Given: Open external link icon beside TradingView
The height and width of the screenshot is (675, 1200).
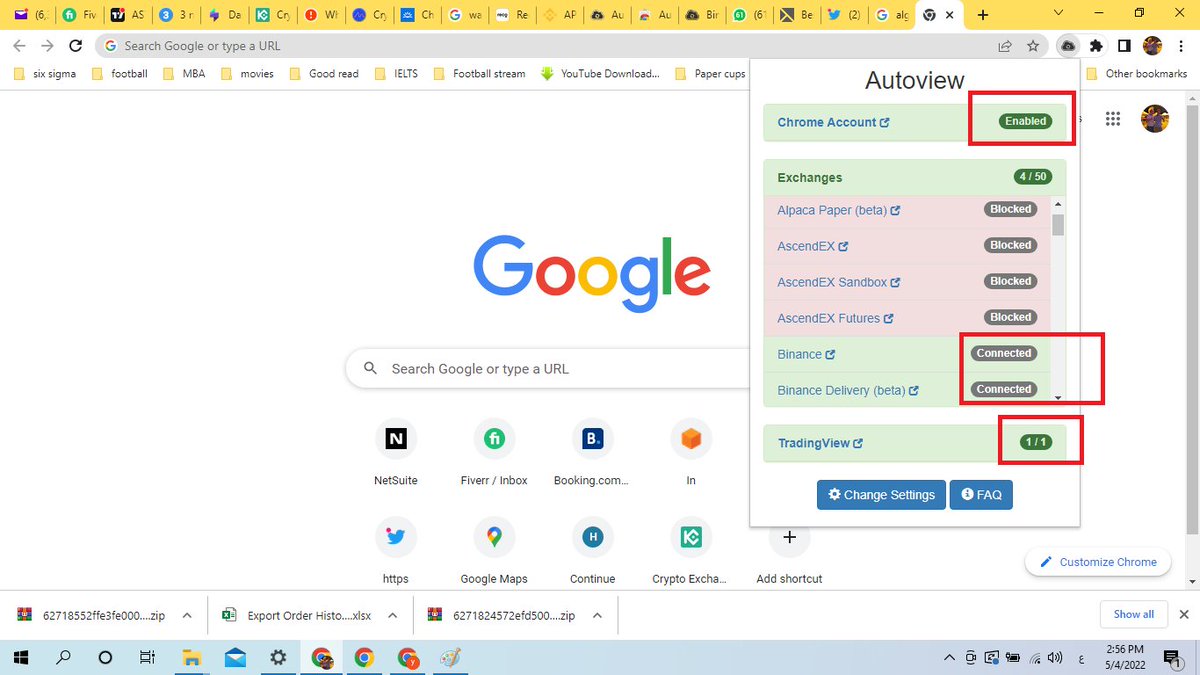Looking at the screenshot, I should click(858, 444).
